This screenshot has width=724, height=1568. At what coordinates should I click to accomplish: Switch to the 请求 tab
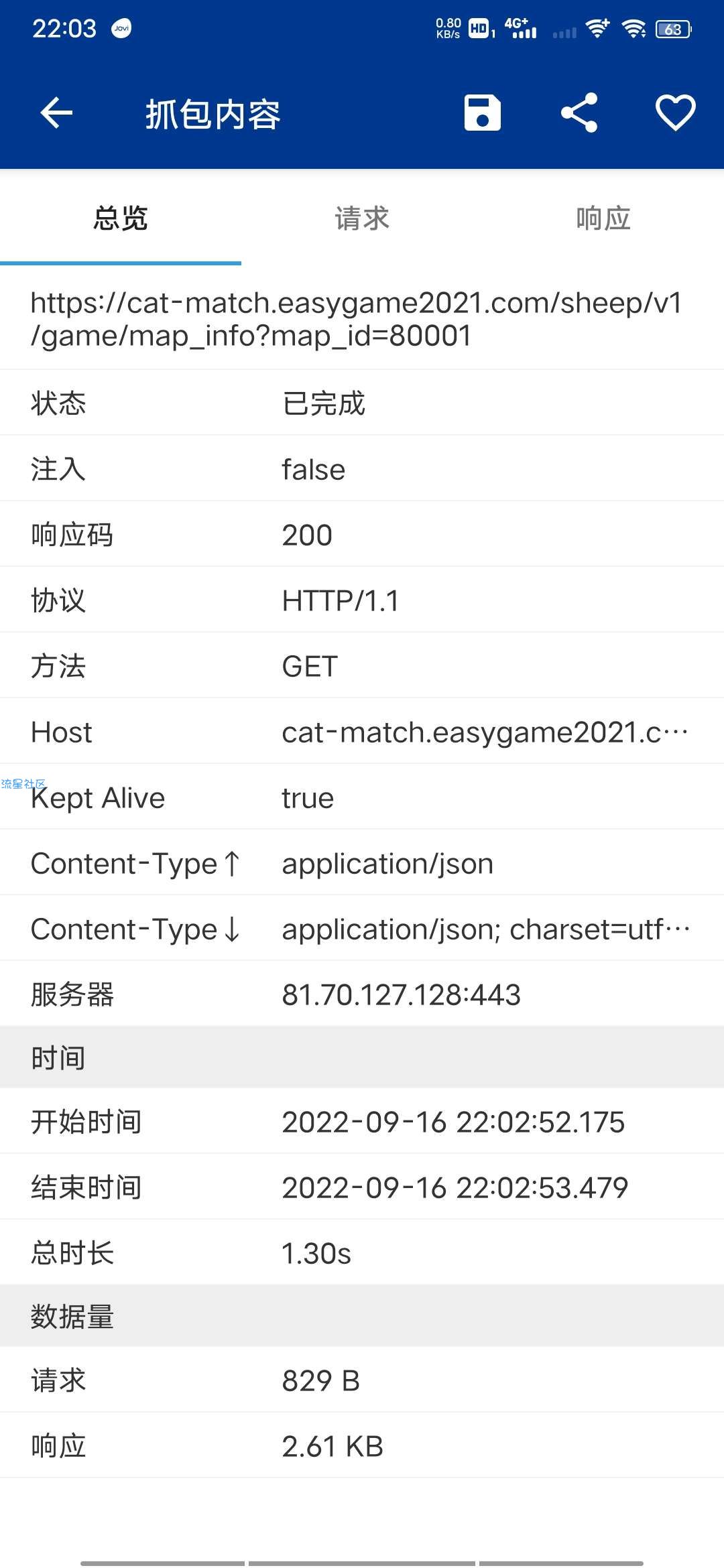[362, 218]
